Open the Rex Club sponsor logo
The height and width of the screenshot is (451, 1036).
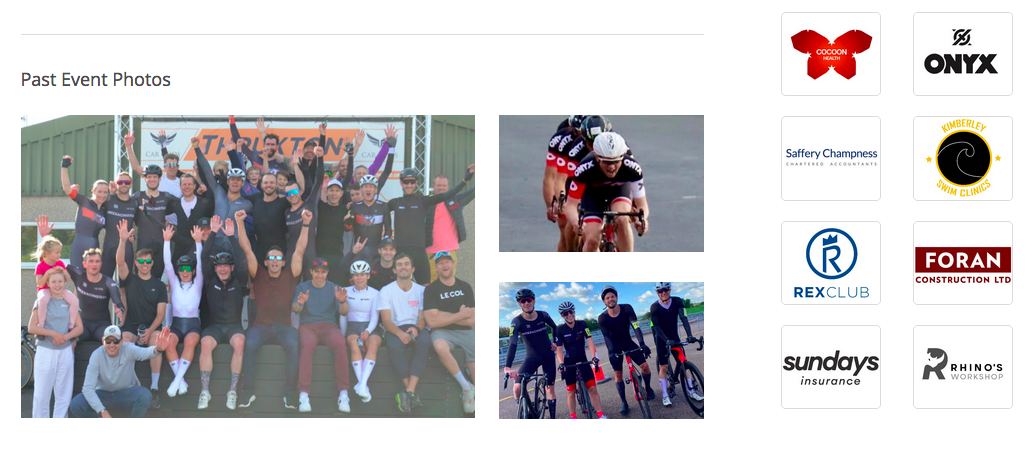(831, 263)
